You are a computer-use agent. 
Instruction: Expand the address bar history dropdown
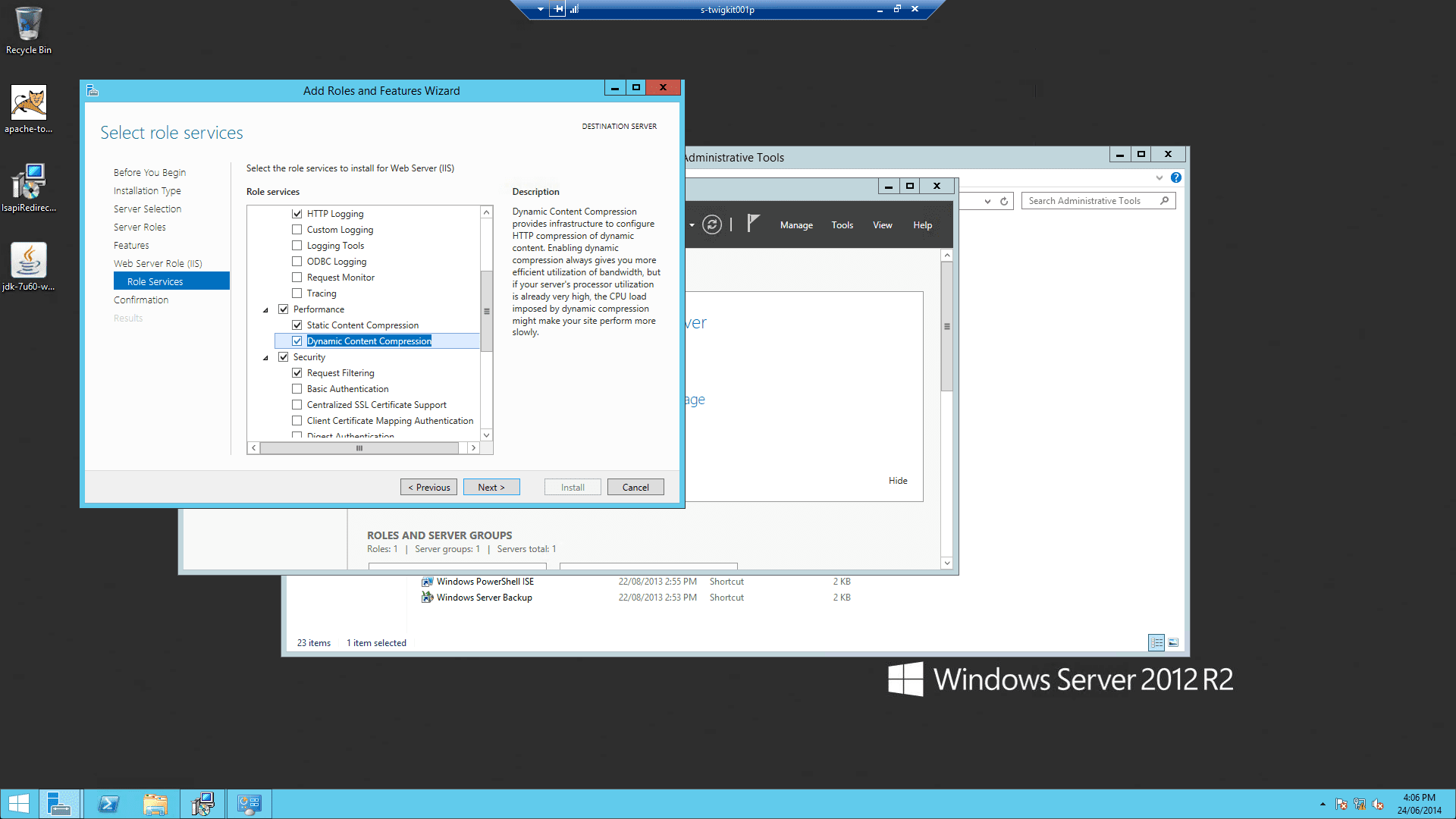(987, 201)
